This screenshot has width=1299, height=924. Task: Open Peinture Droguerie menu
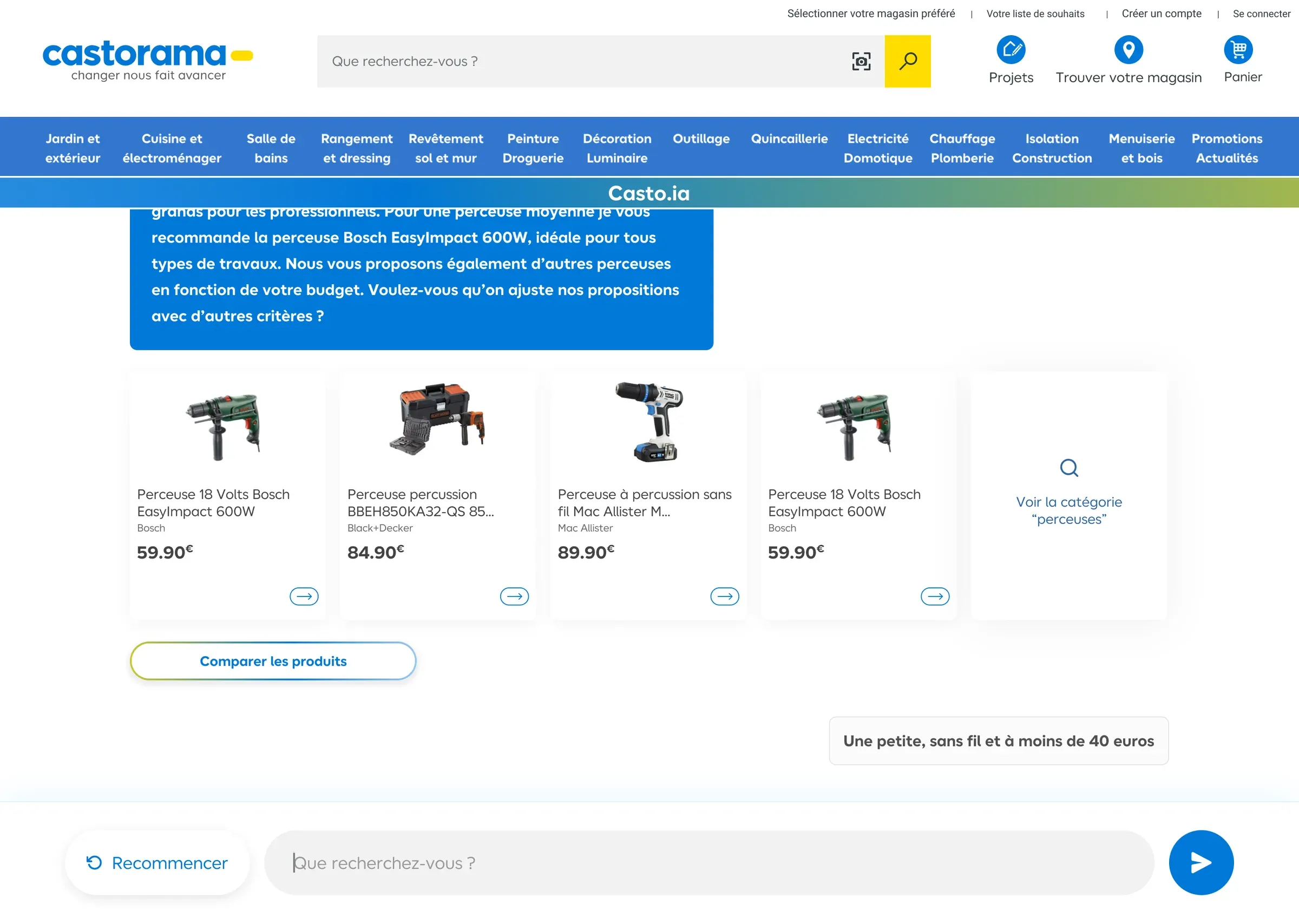tap(533, 148)
